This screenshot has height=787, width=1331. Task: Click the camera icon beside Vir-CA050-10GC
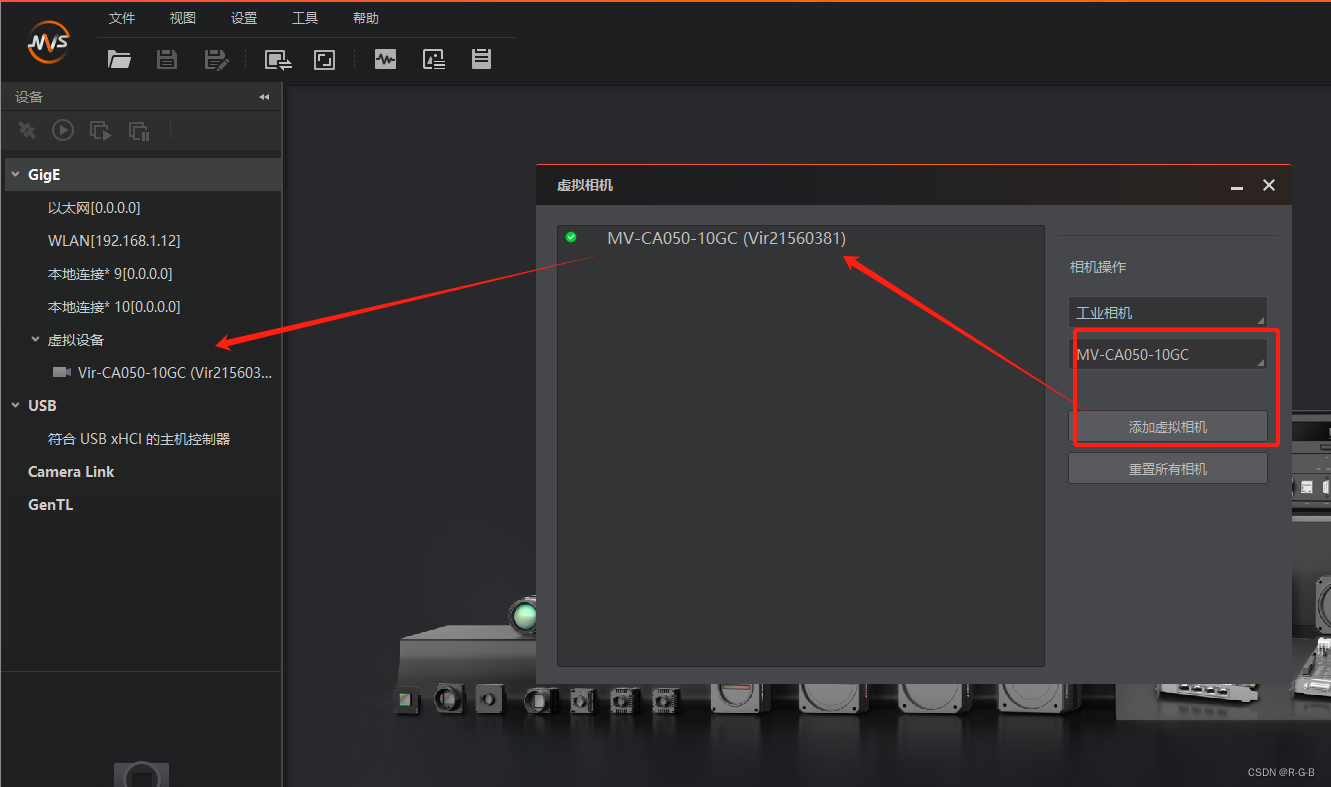coord(62,372)
